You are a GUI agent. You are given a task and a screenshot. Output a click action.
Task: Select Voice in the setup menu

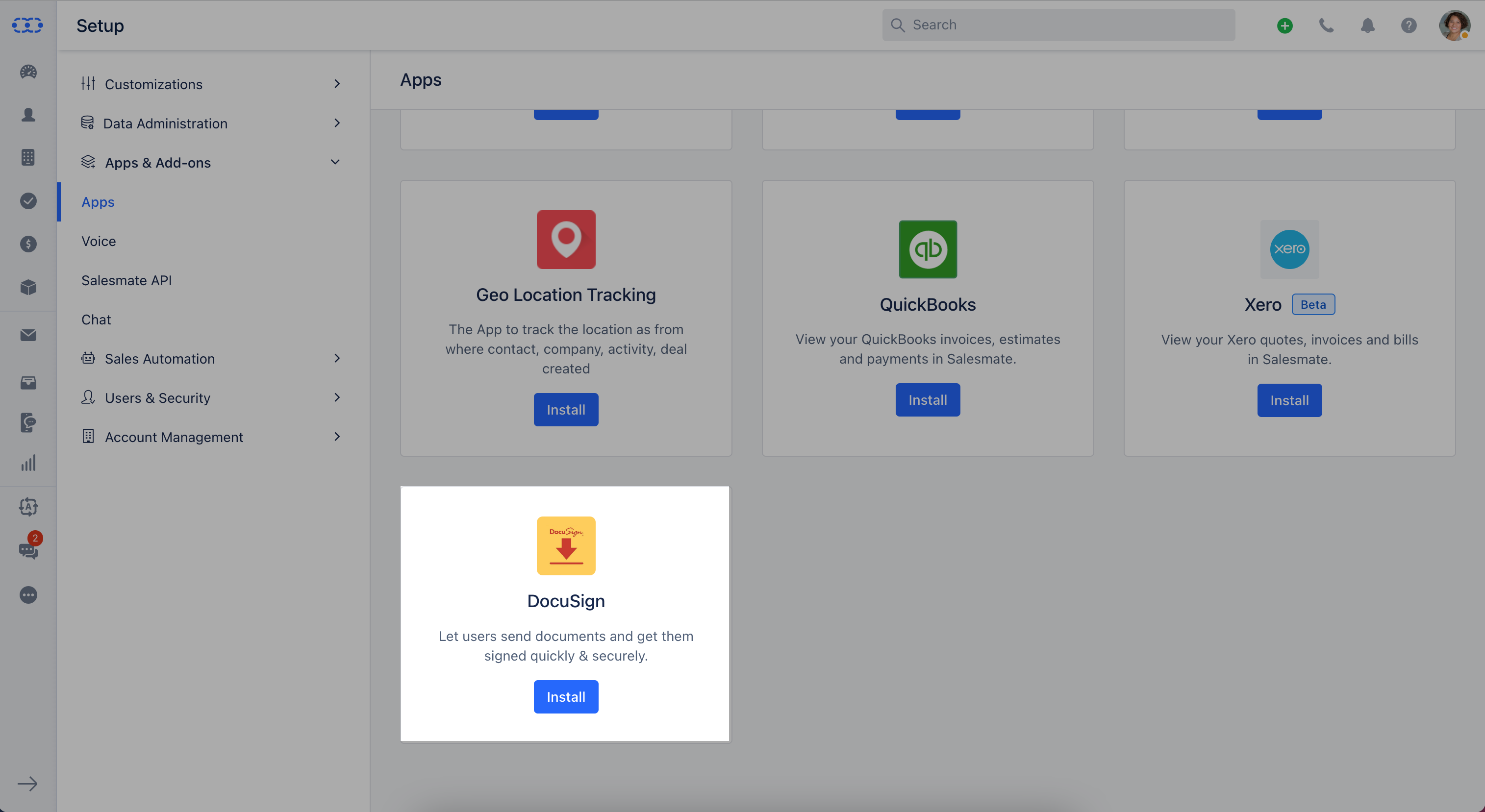click(x=99, y=241)
